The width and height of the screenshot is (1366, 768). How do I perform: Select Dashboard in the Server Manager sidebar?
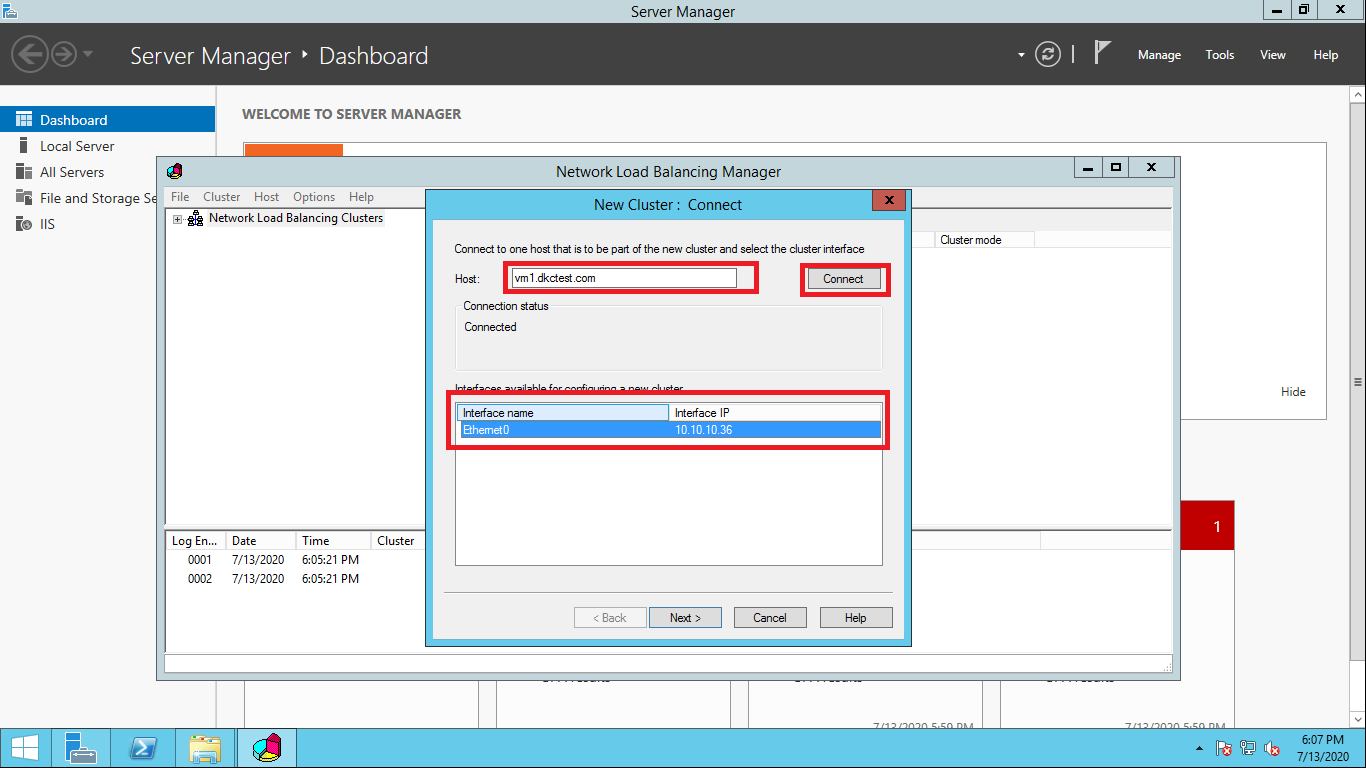click(x=107, y=120)
